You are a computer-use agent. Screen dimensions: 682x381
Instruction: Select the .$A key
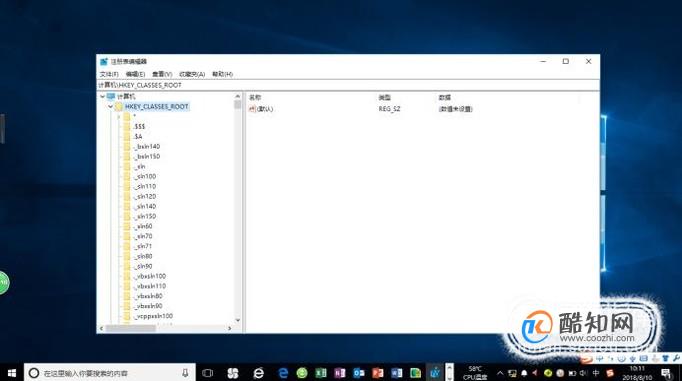pyautogui.click(x=138, y=137)
